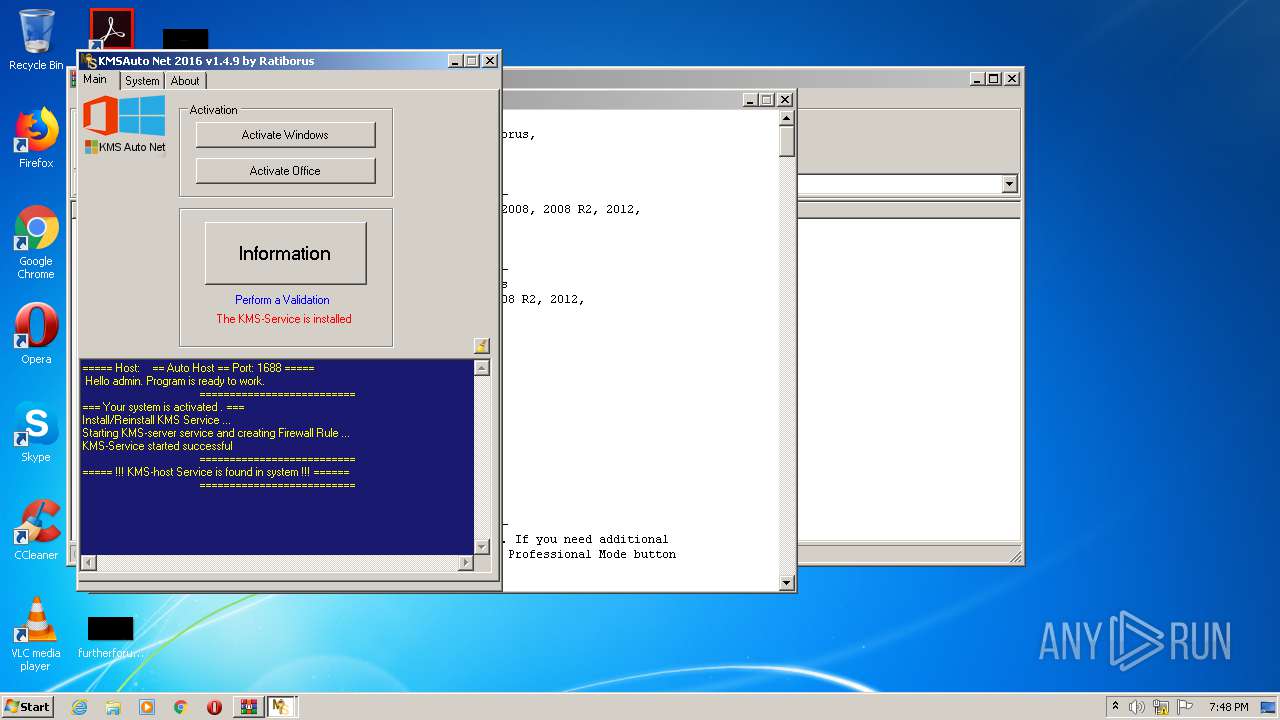Open the large Information button

pyautogui.click(x=285, y=253)
